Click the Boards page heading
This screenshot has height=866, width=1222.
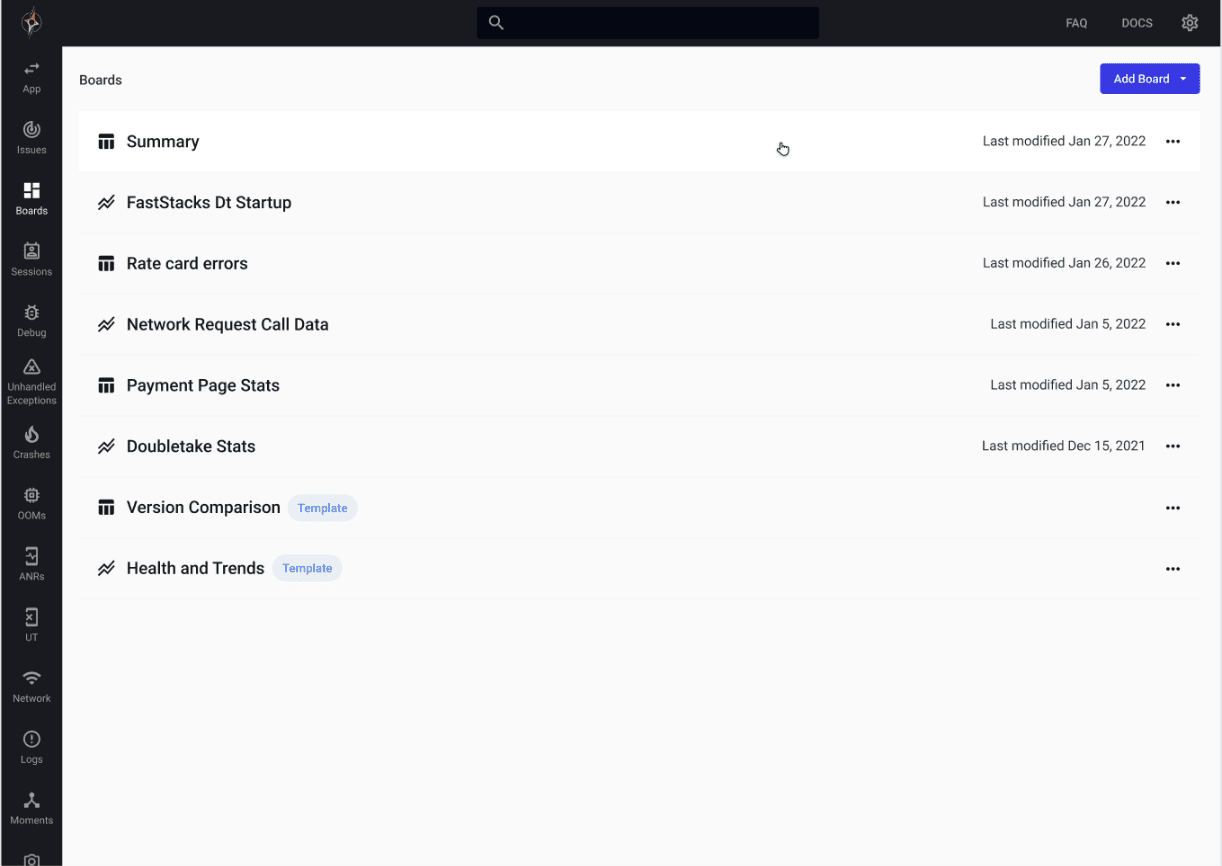(x=101, y=80)
